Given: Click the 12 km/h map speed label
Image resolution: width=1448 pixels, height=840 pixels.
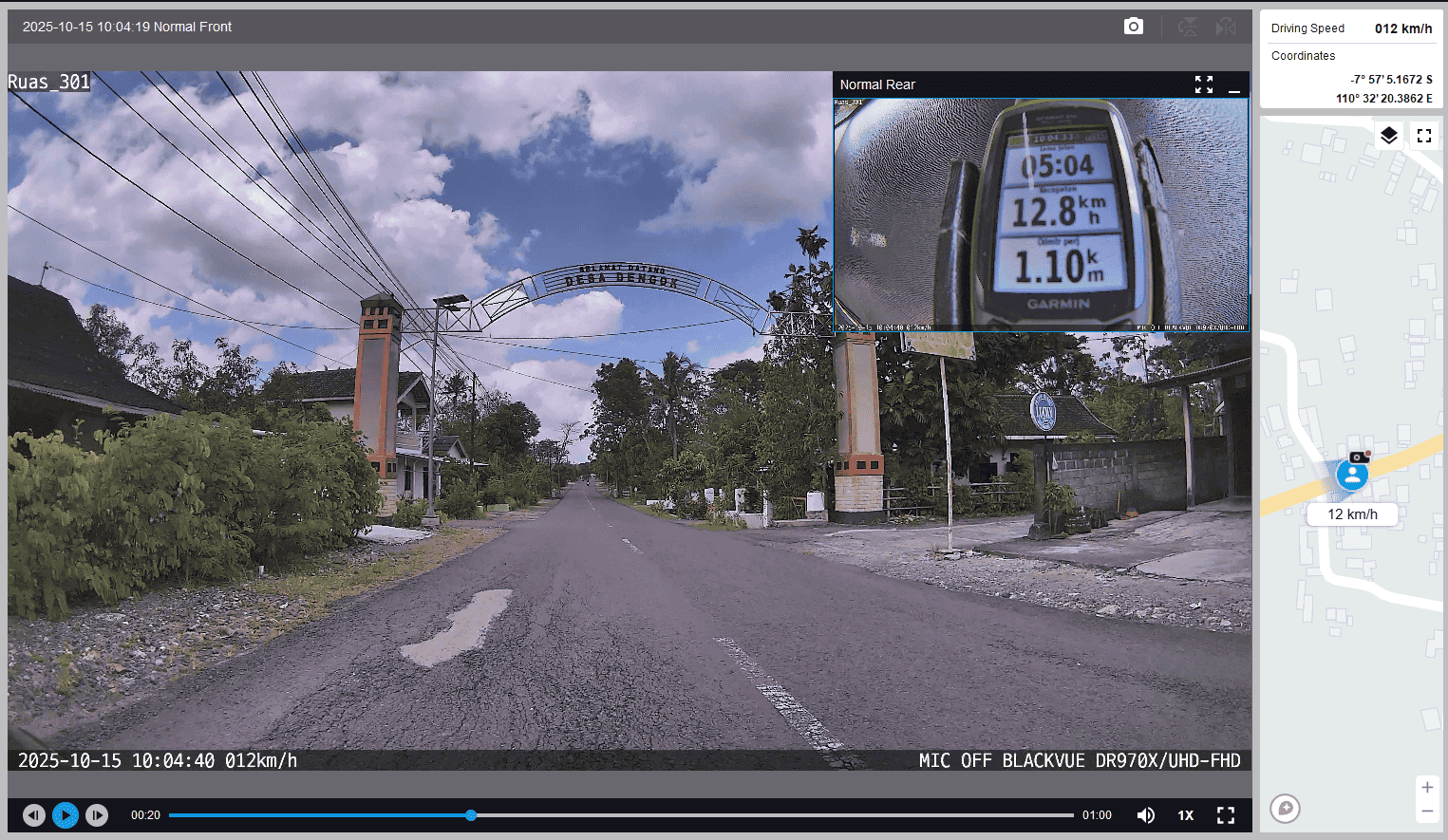Looking at the screenshot, I should (x=1352, y=514).
